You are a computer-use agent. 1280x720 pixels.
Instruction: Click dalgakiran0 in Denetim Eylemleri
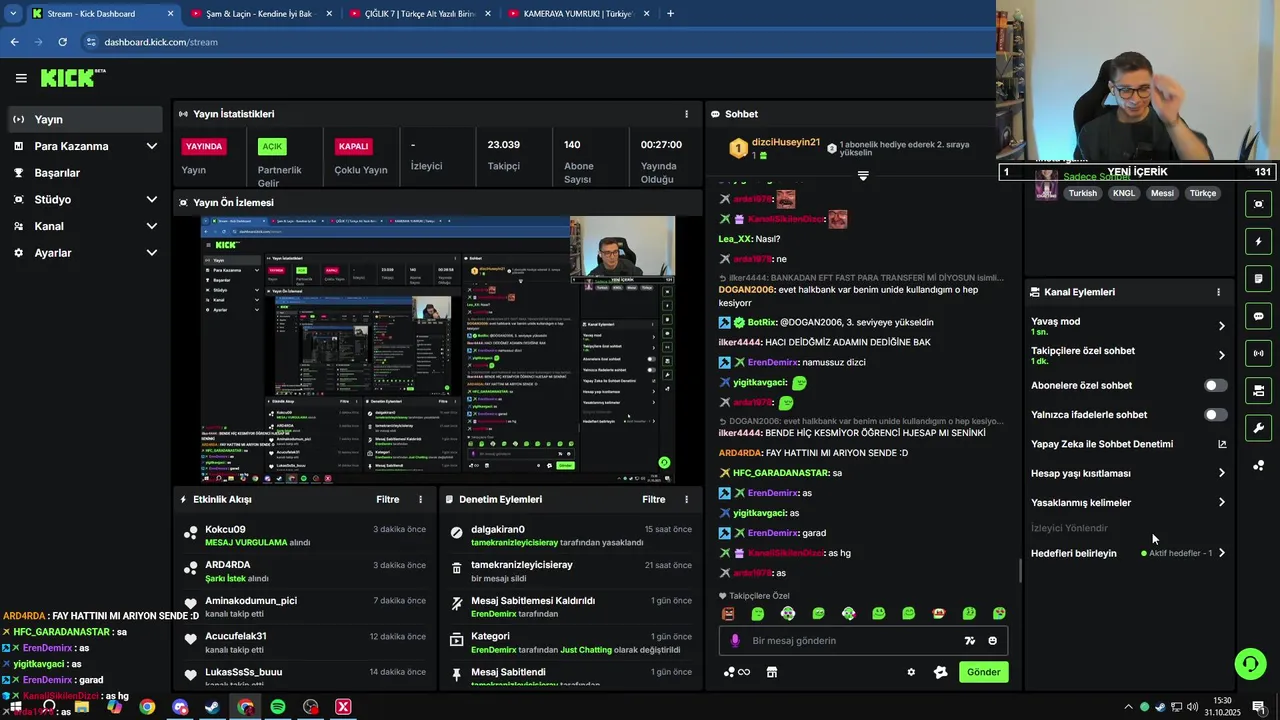coord(498,529)
